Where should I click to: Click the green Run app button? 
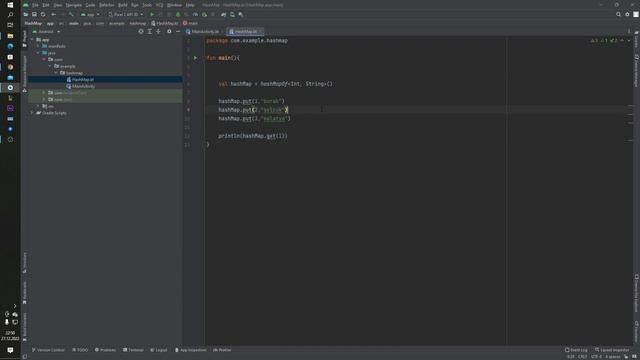152,14
